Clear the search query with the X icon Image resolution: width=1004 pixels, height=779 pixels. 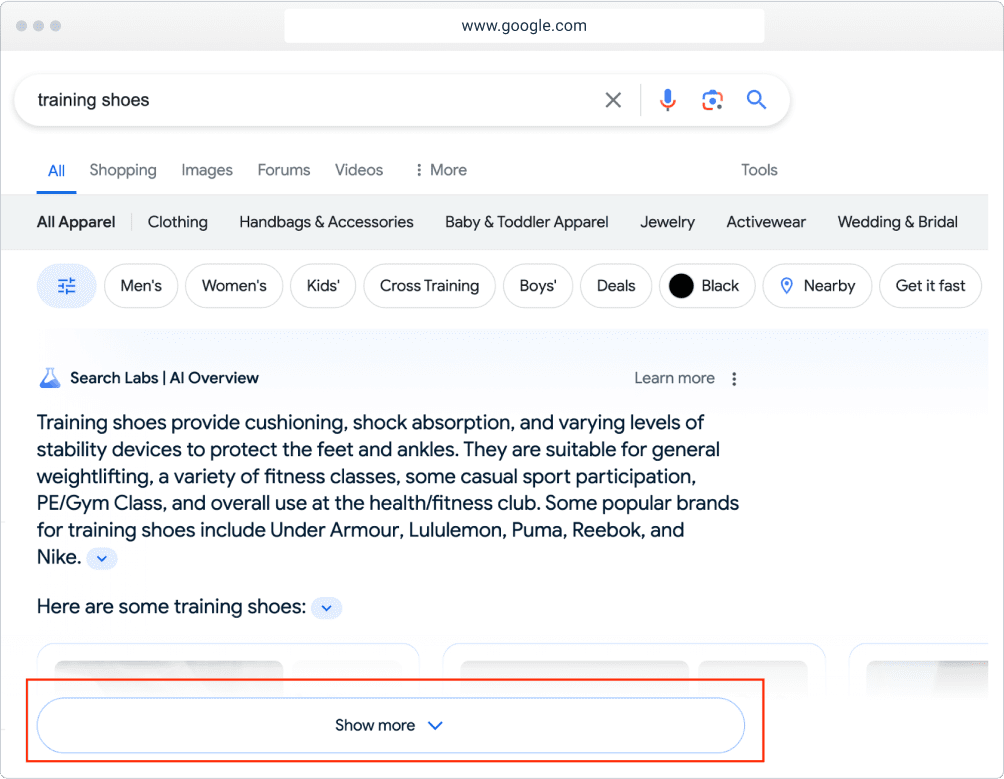coord(613,100)
